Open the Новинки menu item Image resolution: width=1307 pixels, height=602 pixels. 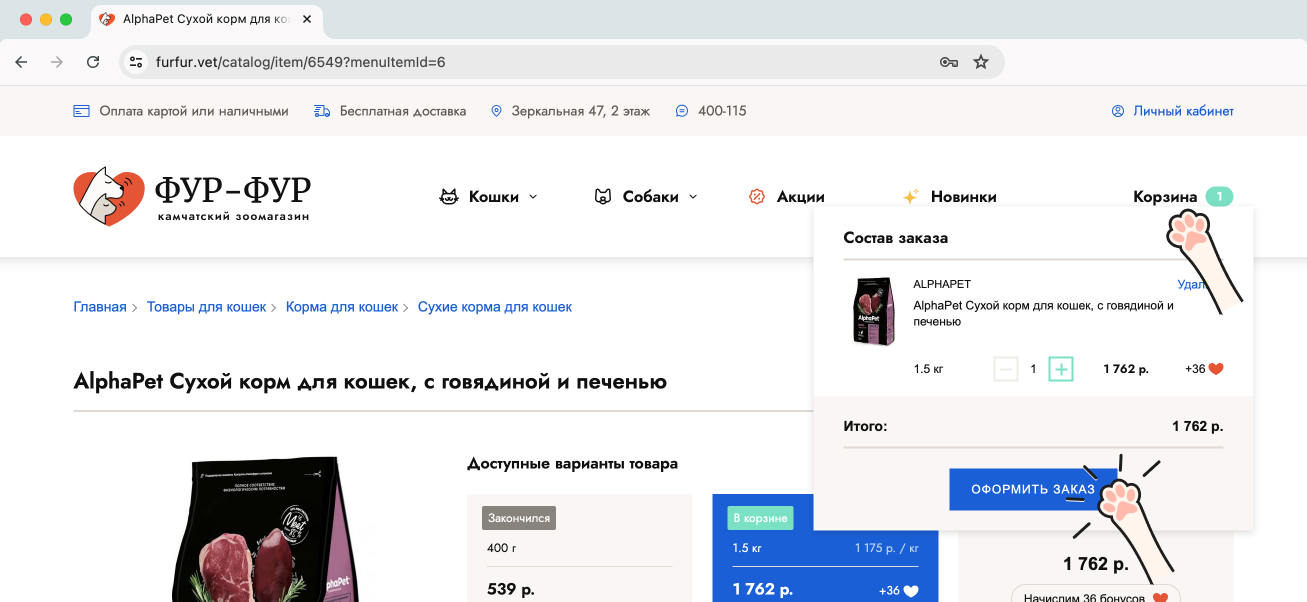pos(950,197)
